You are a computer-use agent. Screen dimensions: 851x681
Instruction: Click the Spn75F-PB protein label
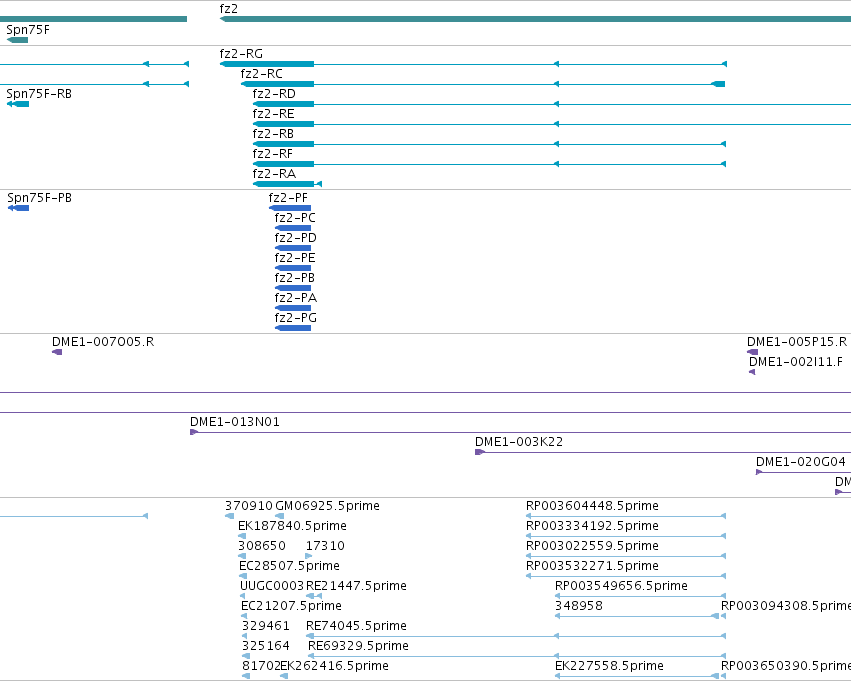point(39,198)
